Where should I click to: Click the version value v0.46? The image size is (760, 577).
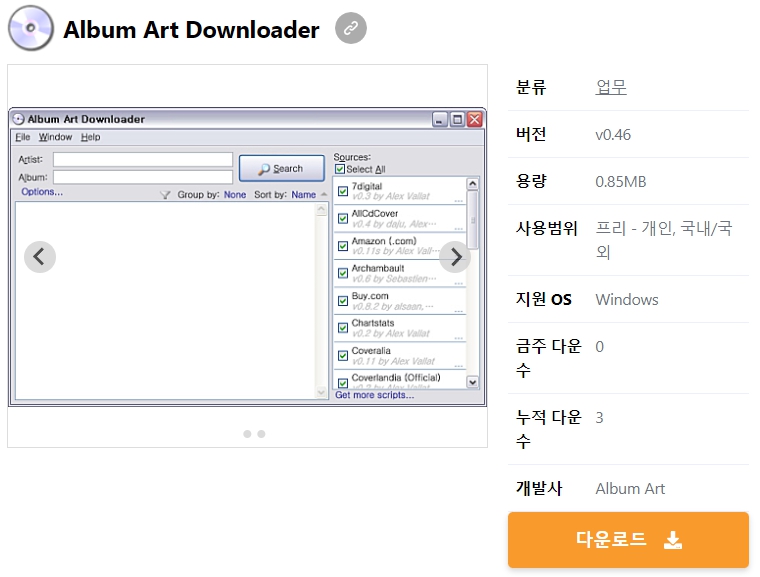[613, 135]
